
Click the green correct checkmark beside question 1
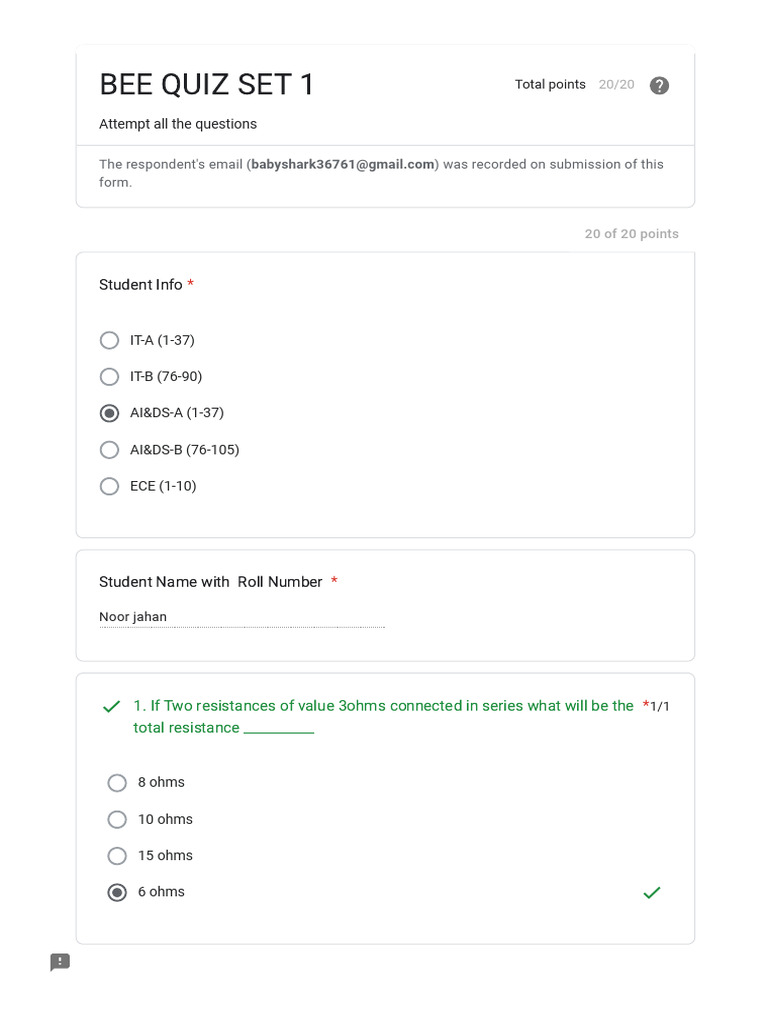[111, 707]
